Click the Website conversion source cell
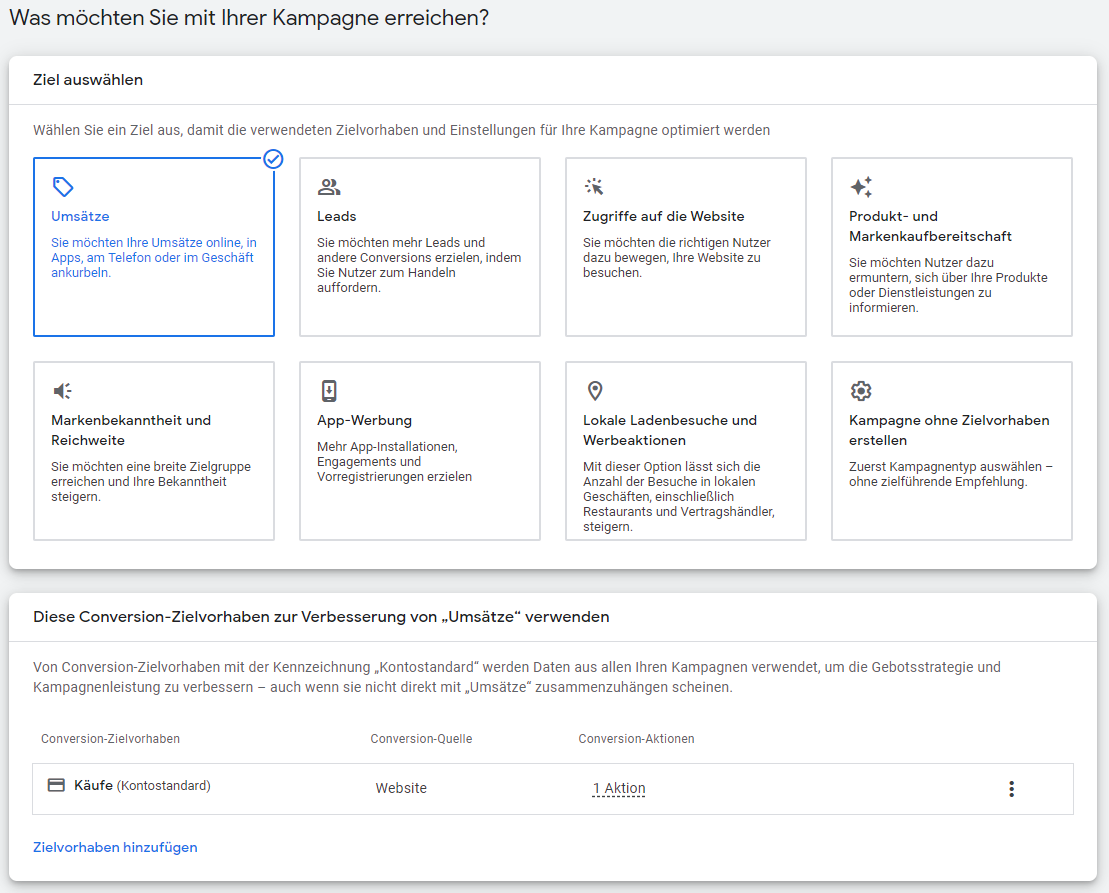 pos(401,788)
